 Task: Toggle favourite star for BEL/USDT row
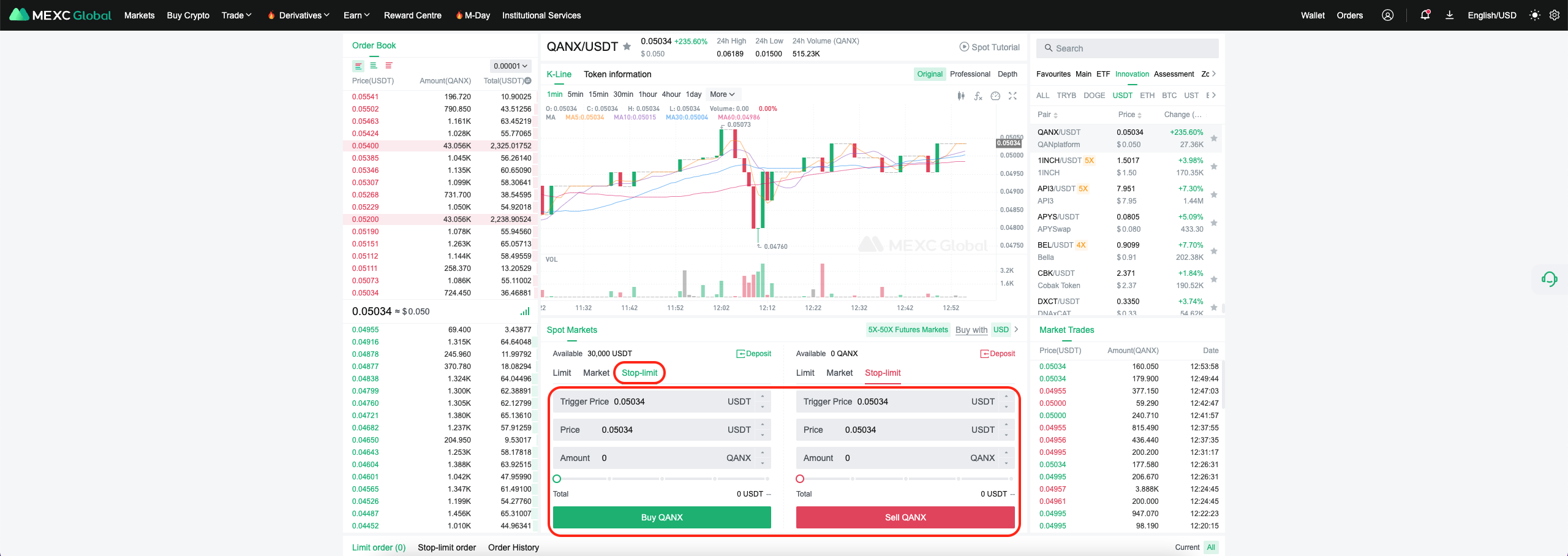[1214, 251]
